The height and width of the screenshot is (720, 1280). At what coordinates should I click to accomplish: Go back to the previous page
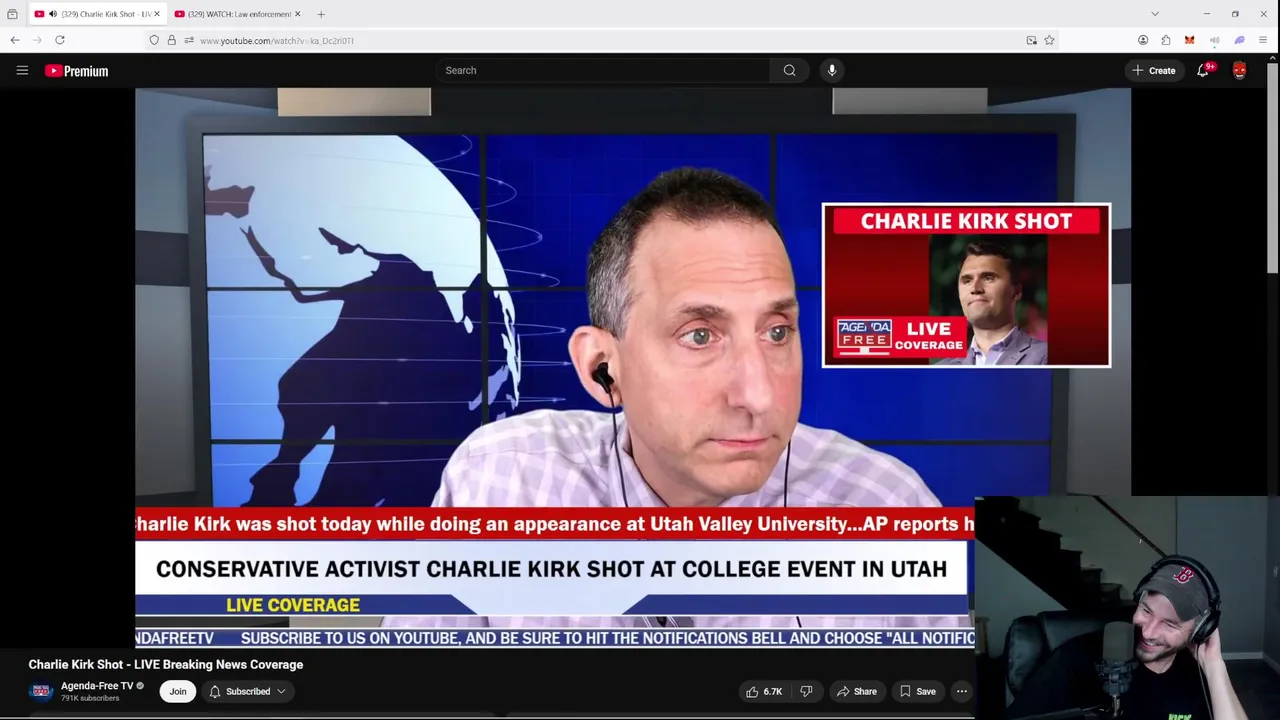14,40
